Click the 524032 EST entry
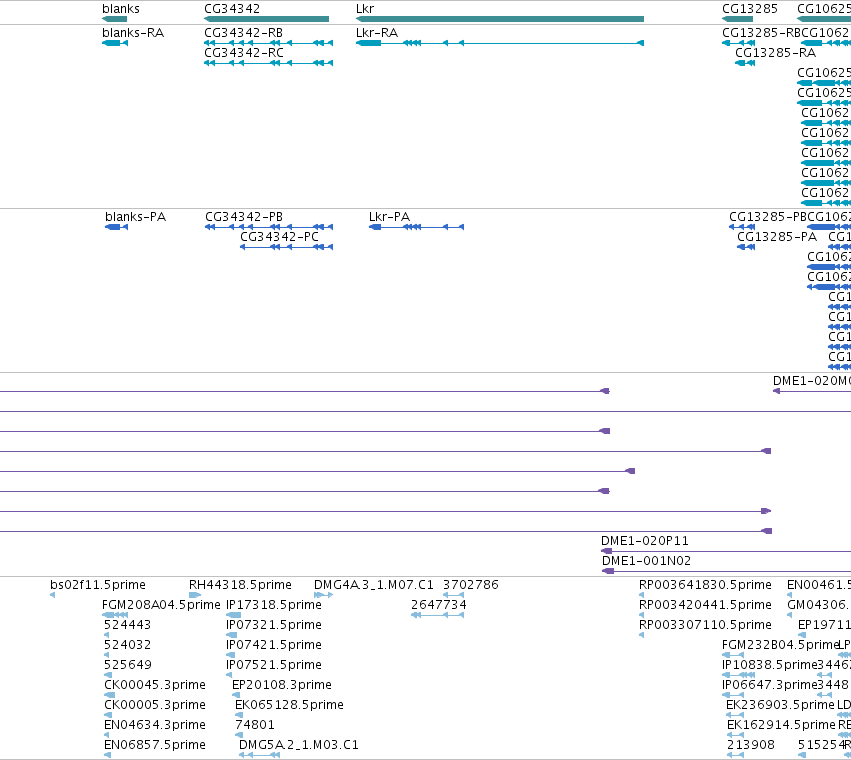The image size is (851, 760). pos(107,655)
